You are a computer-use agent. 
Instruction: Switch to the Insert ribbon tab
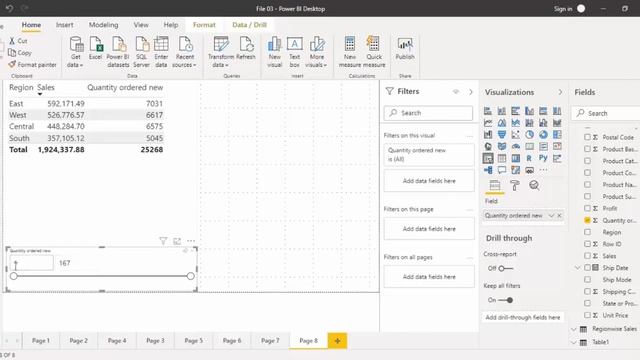[64, 25]
